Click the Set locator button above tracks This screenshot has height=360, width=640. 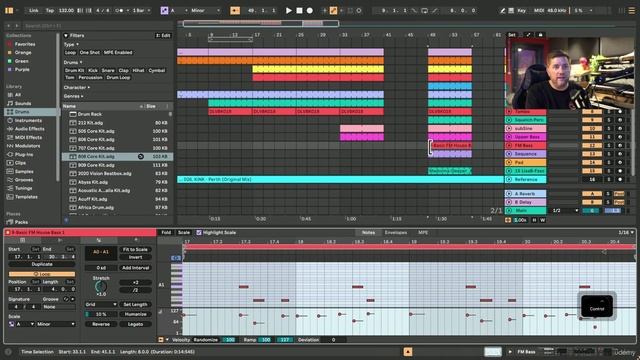point(512,35)
